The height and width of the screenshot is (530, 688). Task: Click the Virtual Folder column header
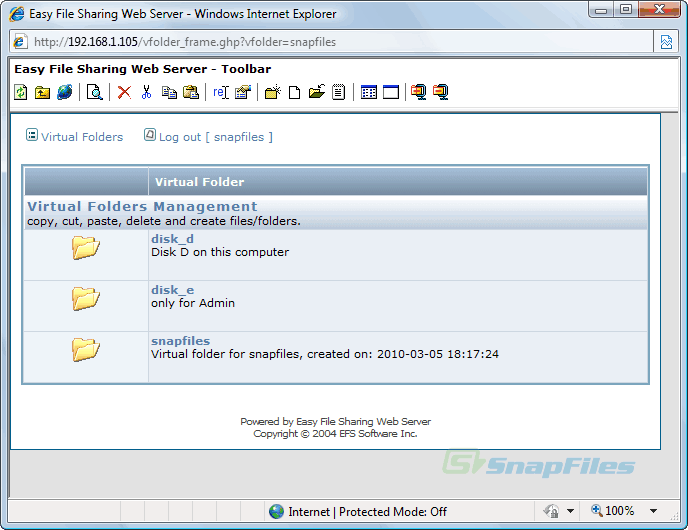coord(199,182)
